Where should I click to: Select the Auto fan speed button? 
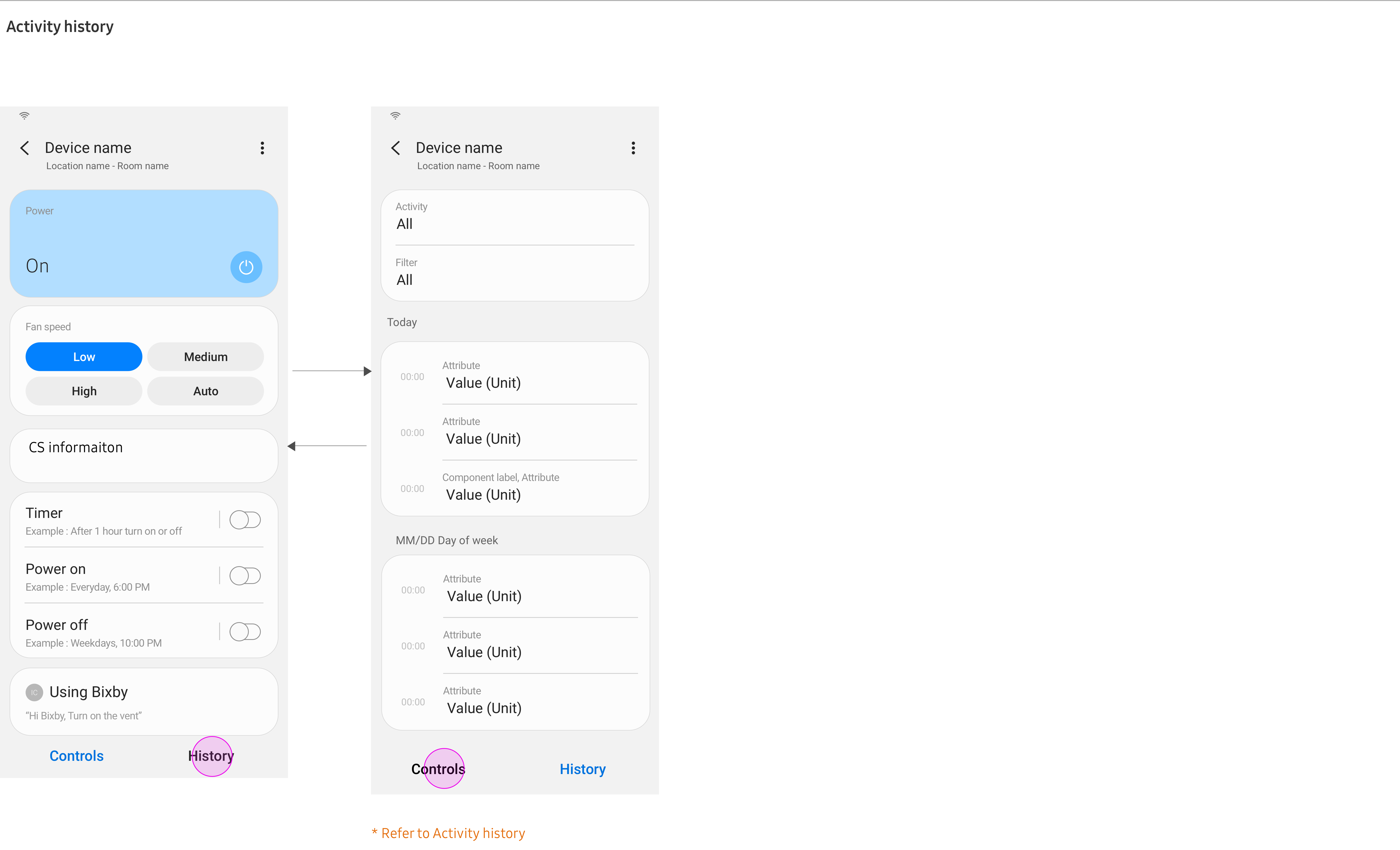[x=206, y=391]
